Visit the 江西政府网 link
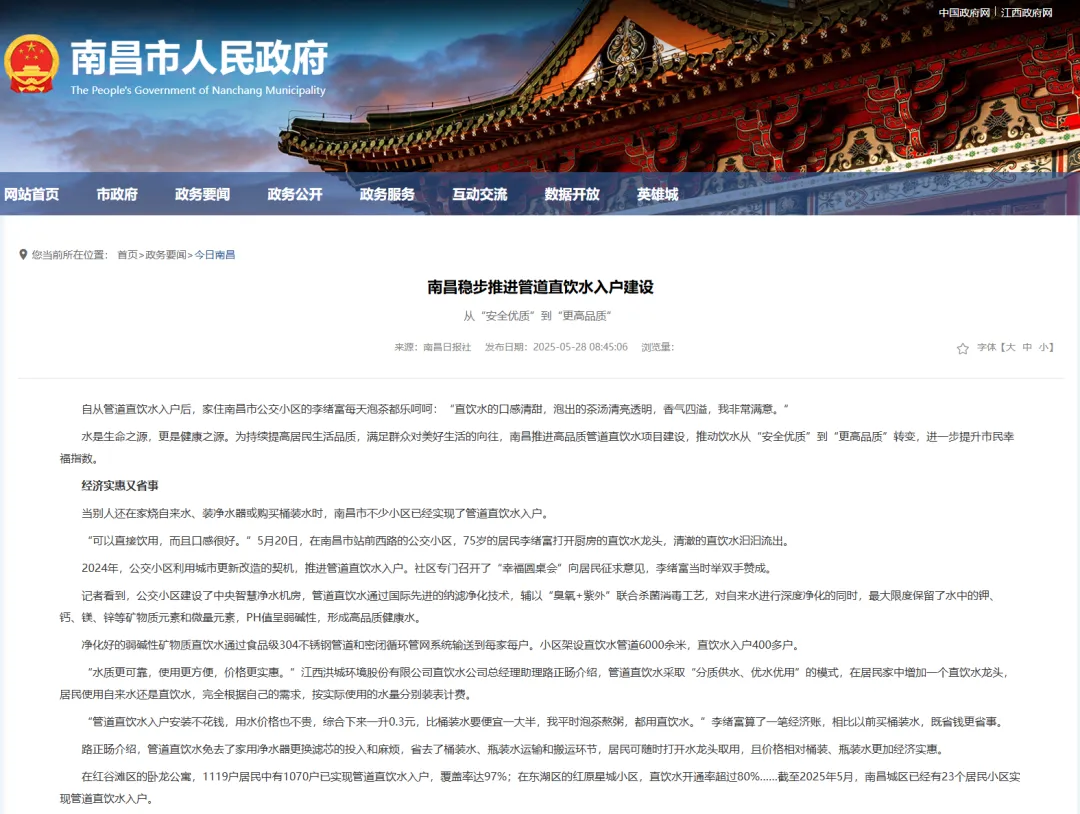This screenshot has width=1080, height=814. pos(1026,12)
